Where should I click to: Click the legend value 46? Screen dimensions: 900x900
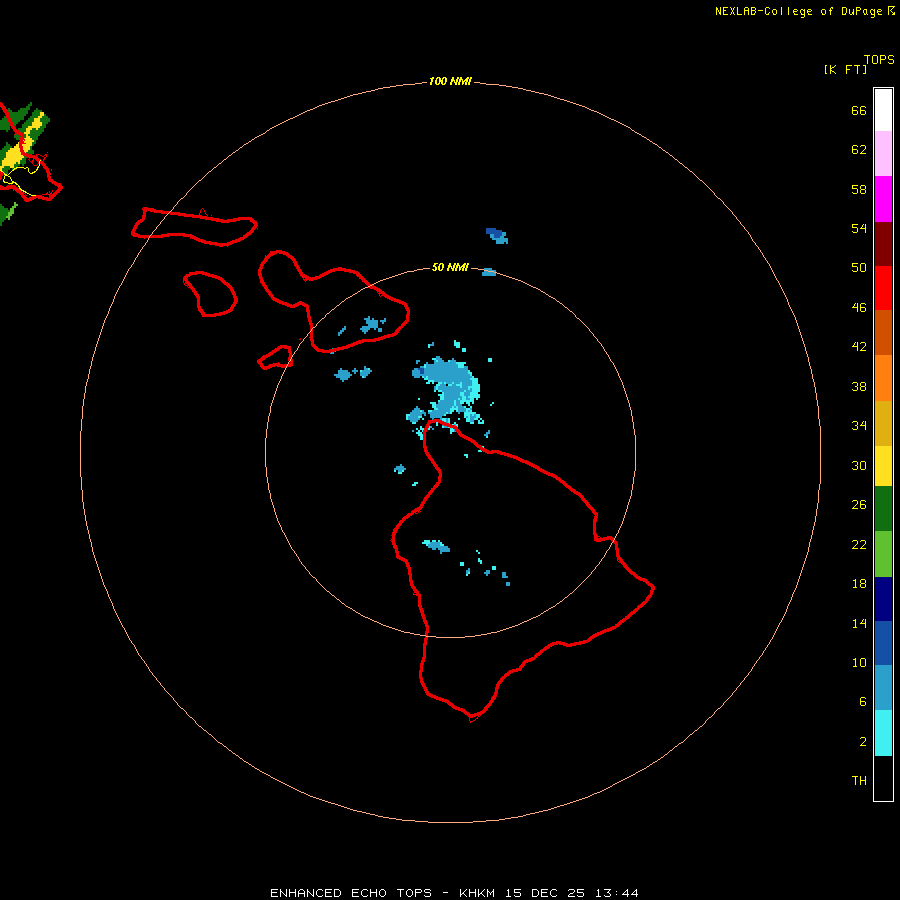pyautogui.click(x=859, y=308)
